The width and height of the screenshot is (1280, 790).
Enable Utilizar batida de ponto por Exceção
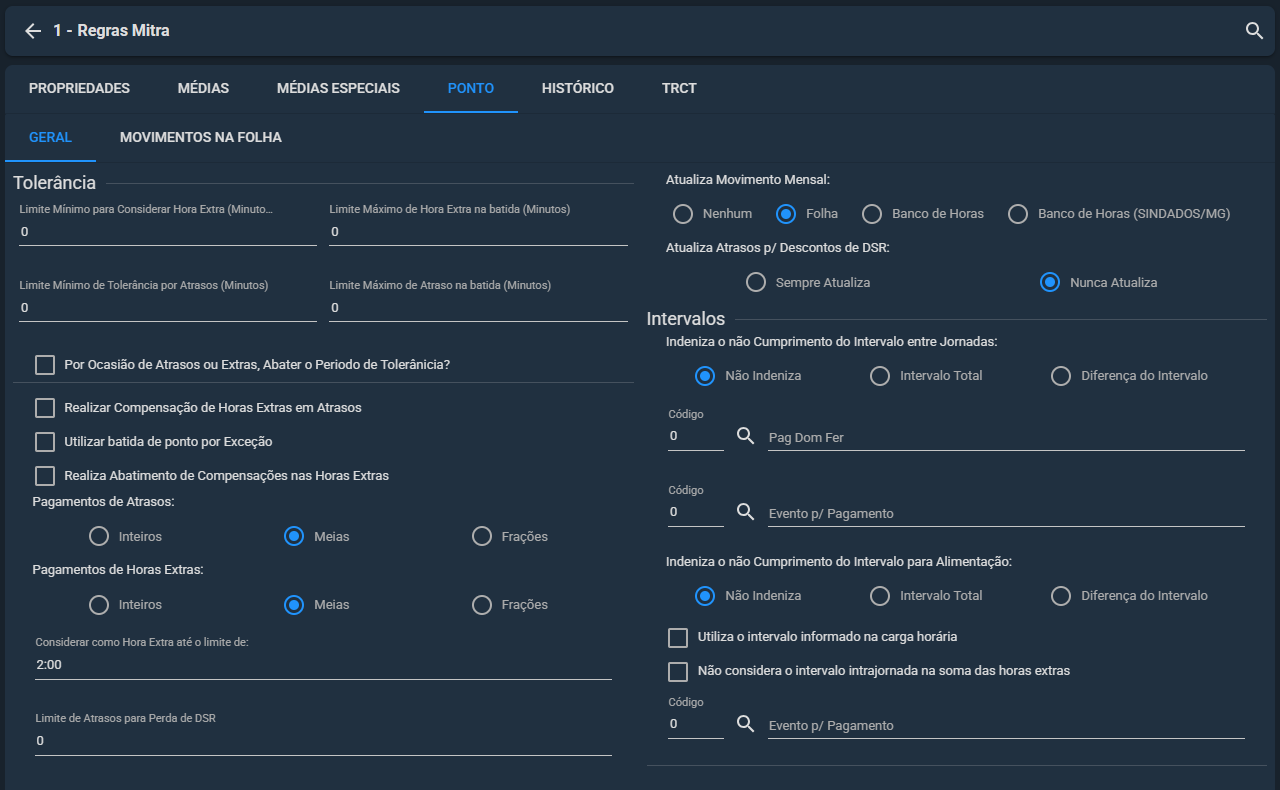click(x=45, y=442)
